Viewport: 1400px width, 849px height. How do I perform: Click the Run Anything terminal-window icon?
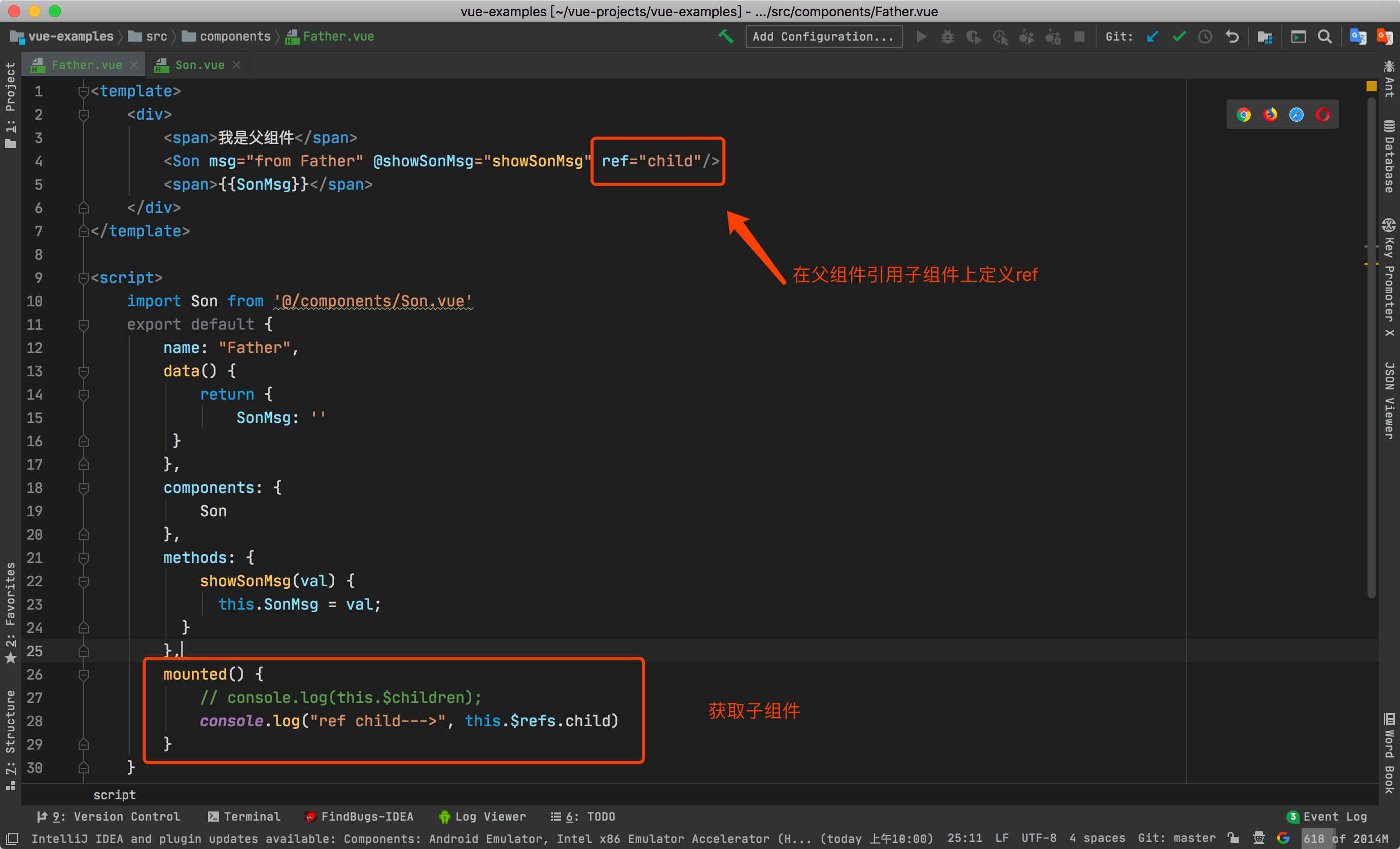click(1298, 37)
